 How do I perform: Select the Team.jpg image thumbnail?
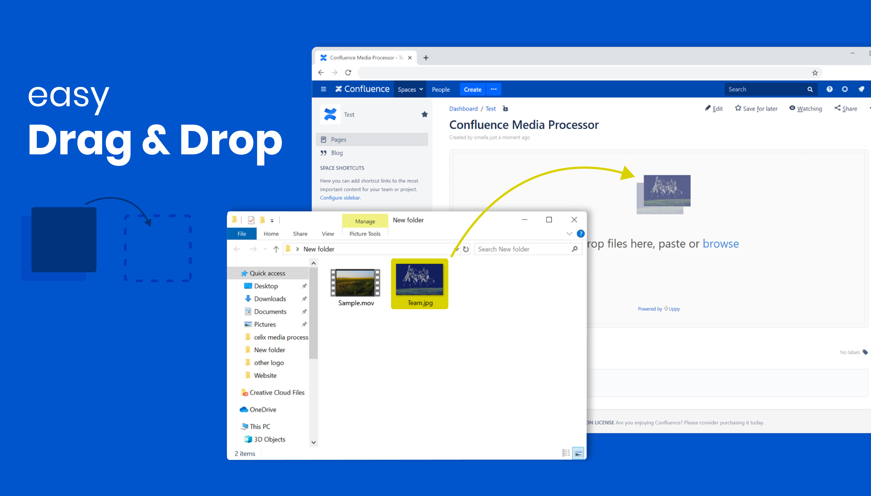point(419,280)
